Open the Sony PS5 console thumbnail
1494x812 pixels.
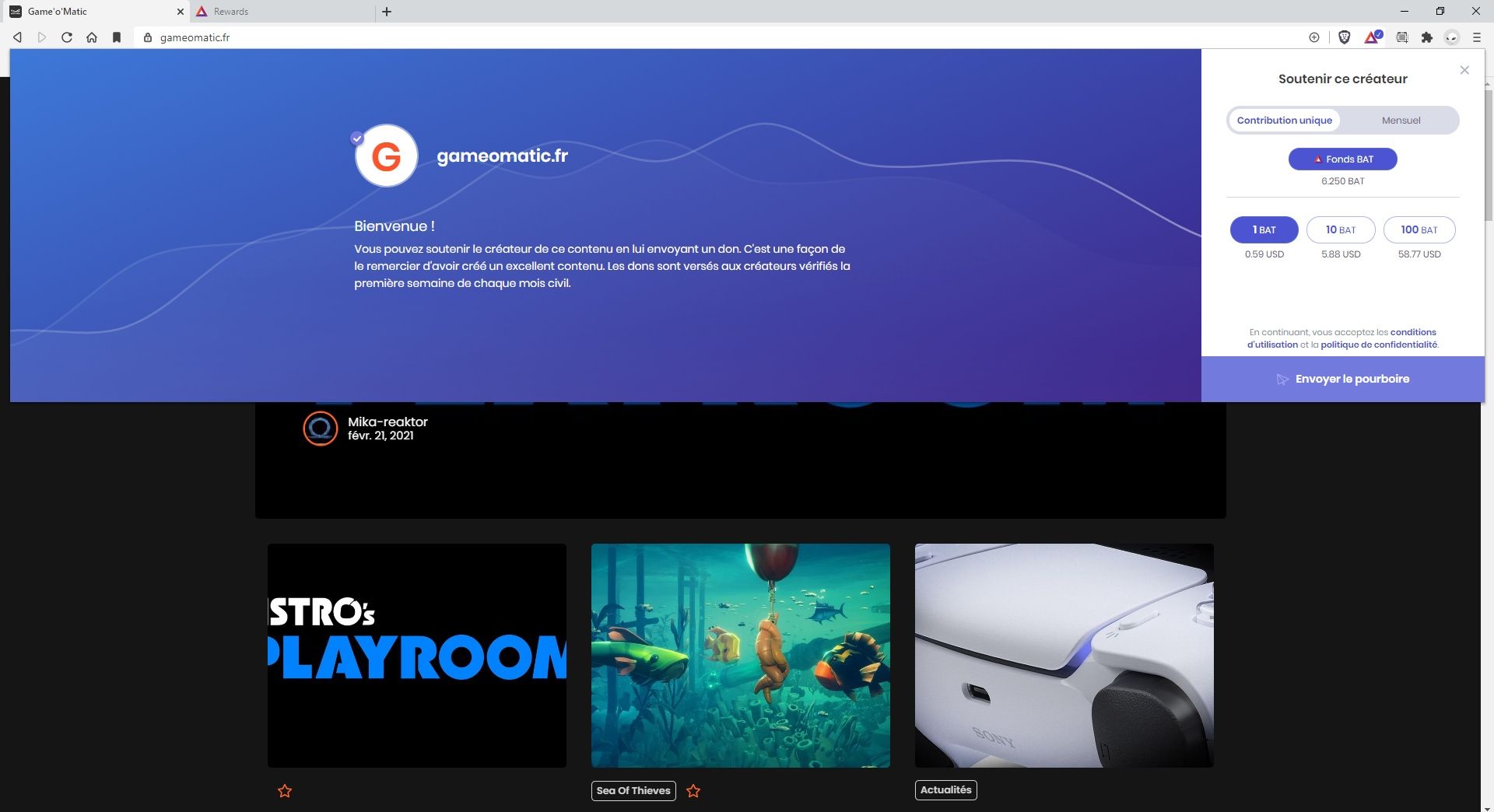[1064, 656]
